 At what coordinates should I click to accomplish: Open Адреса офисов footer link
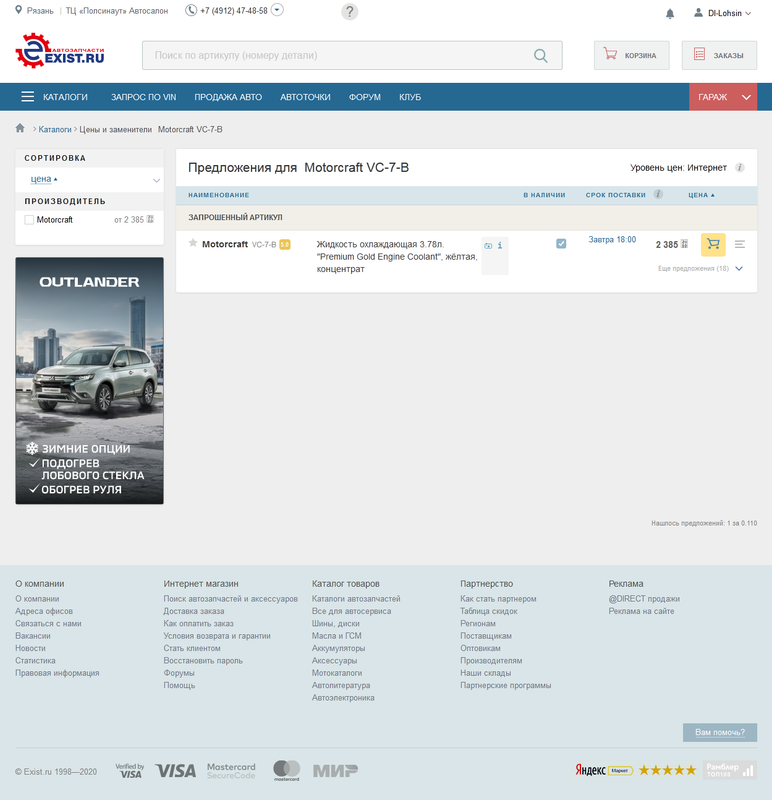44,611
